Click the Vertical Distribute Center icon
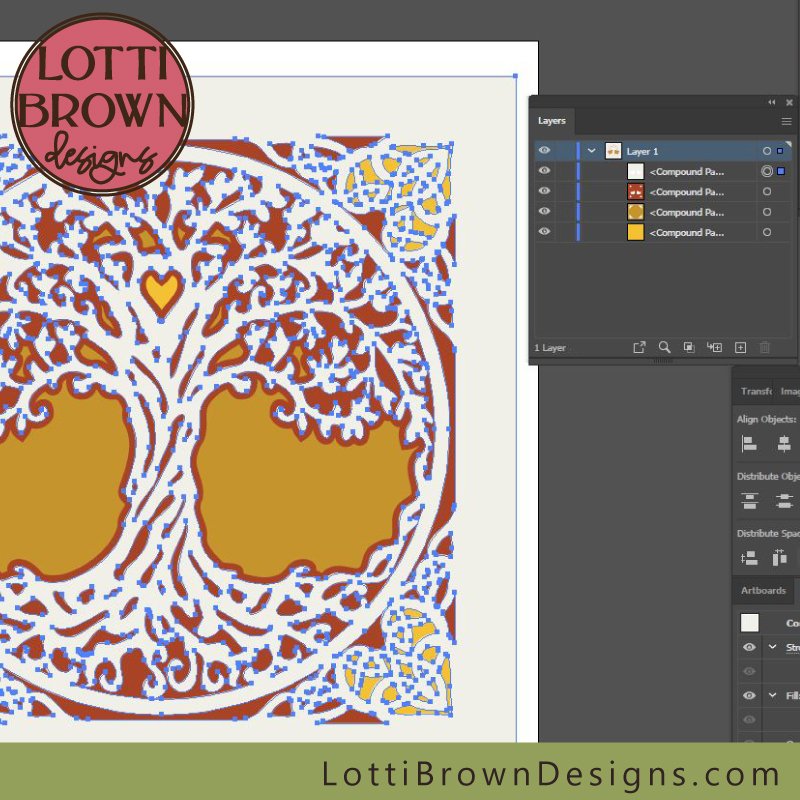This screenshot has height=800, width=800. coord(784,501)
